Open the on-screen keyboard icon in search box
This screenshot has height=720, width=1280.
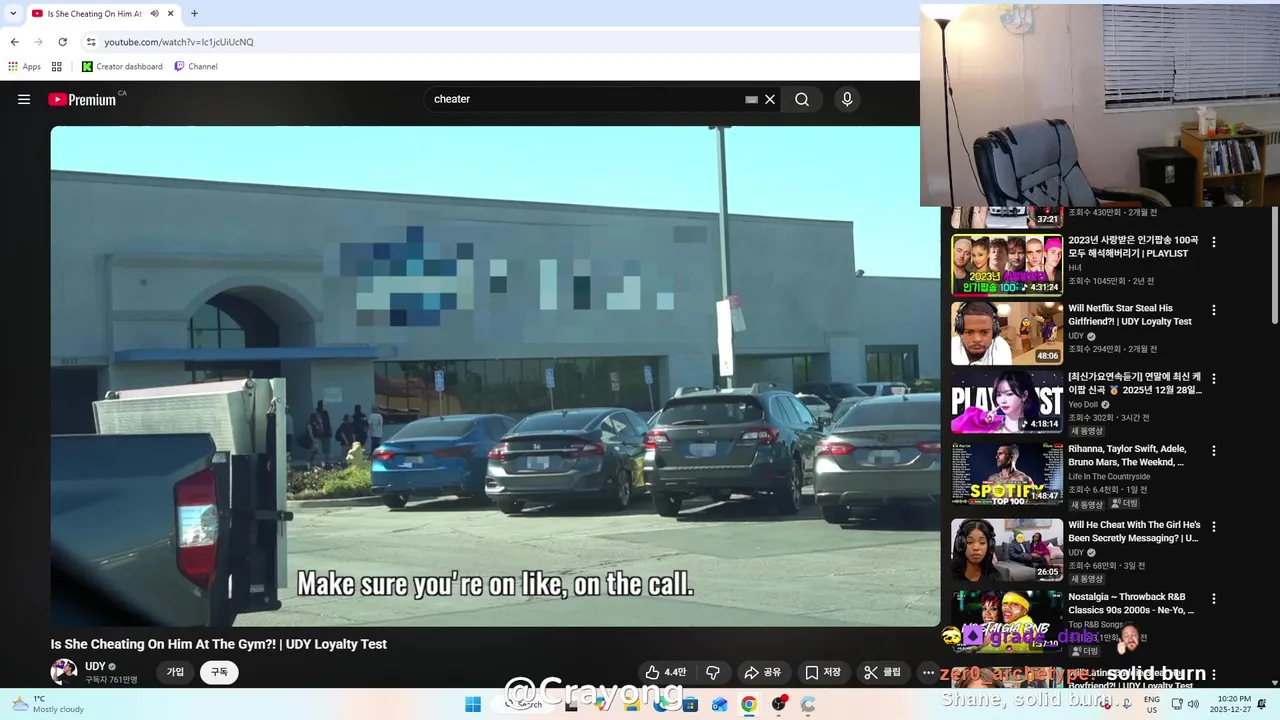751,99
